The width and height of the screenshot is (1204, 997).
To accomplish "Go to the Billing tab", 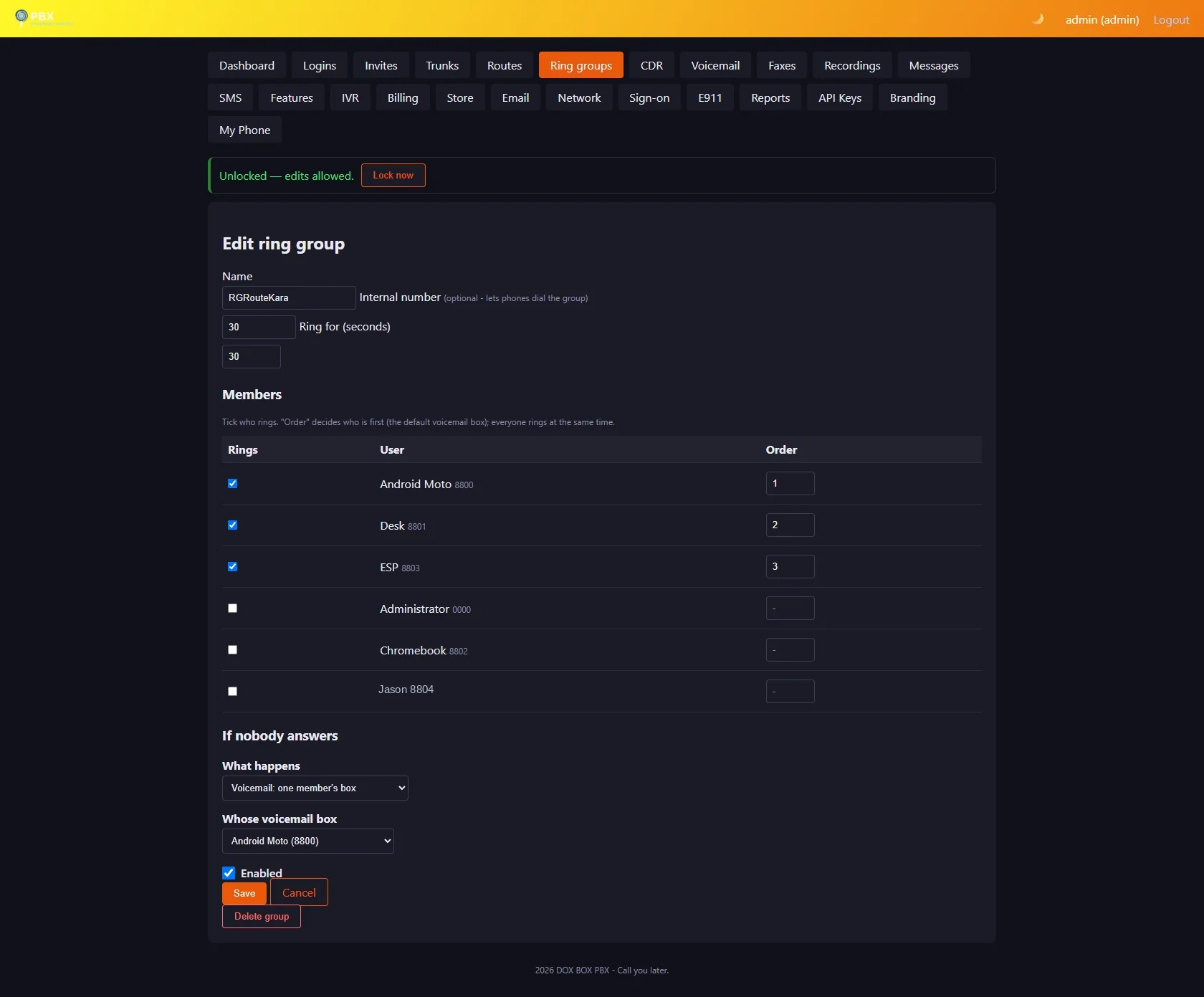I will pyautogui.click(x=403, y=97).
